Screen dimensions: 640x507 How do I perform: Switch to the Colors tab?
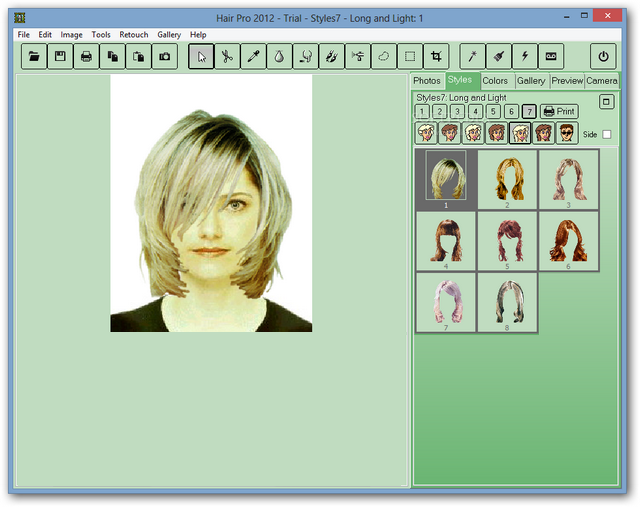[495, 81]
